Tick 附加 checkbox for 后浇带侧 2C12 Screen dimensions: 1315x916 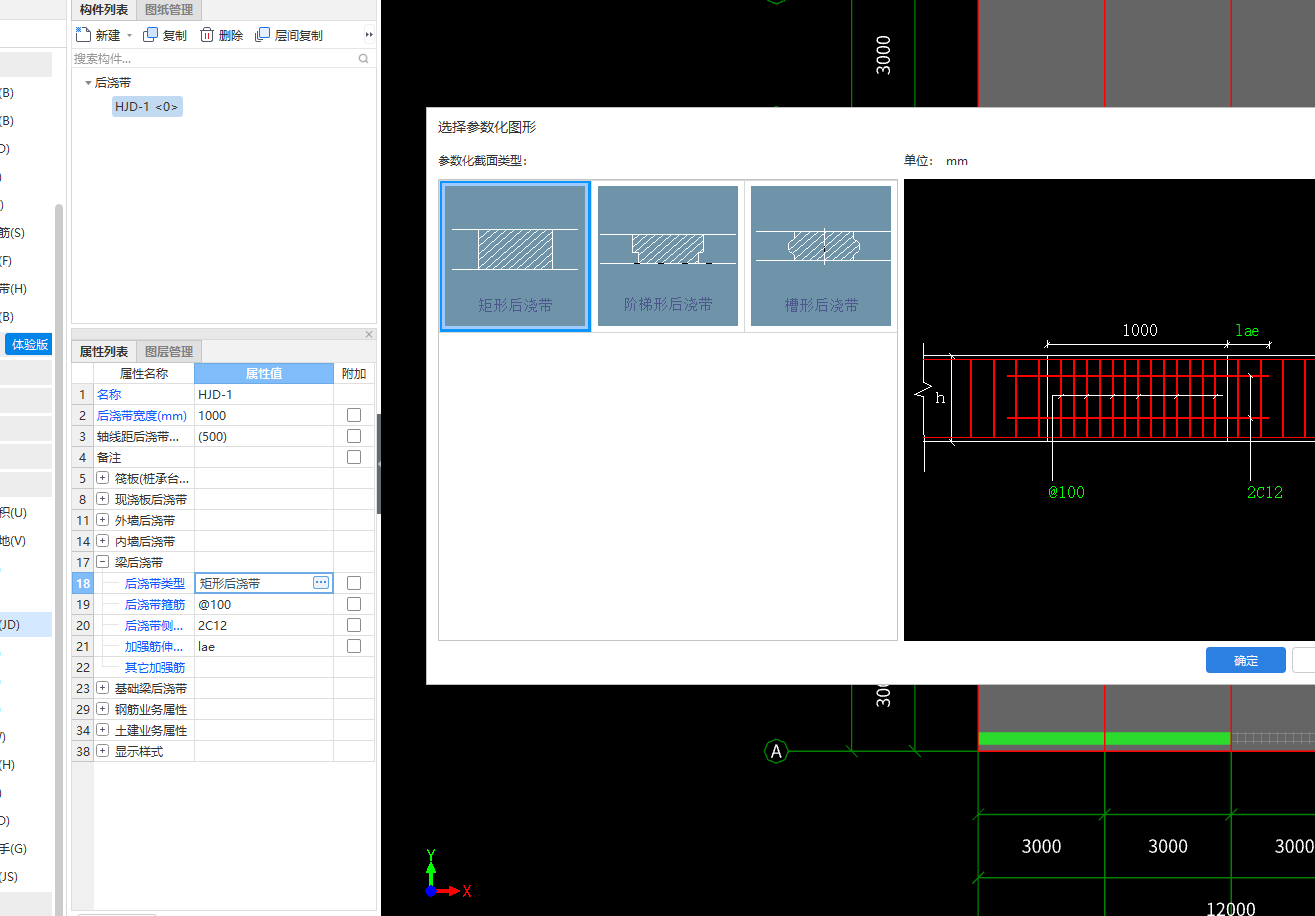(354, 625)
